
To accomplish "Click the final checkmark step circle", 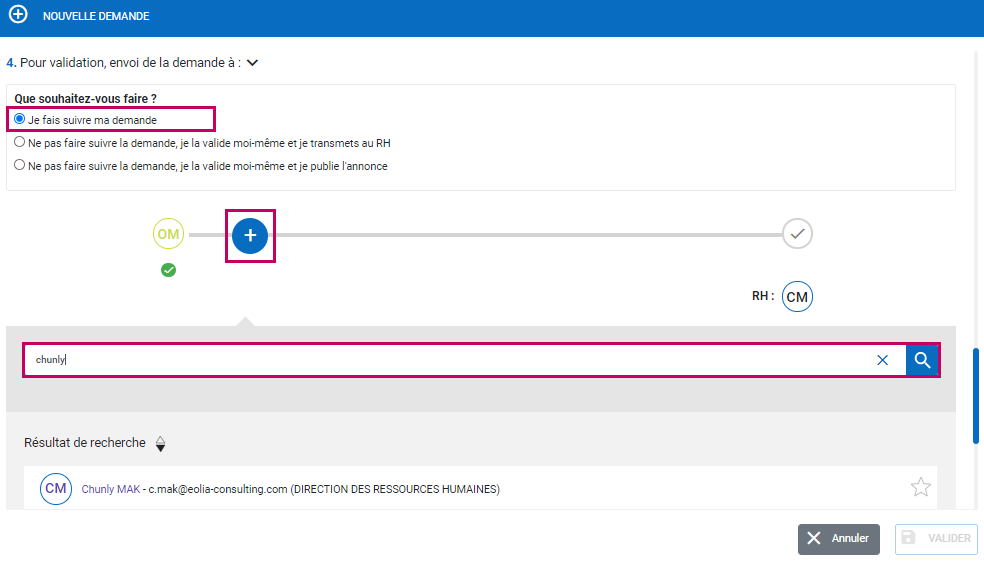I will (797, 234).
